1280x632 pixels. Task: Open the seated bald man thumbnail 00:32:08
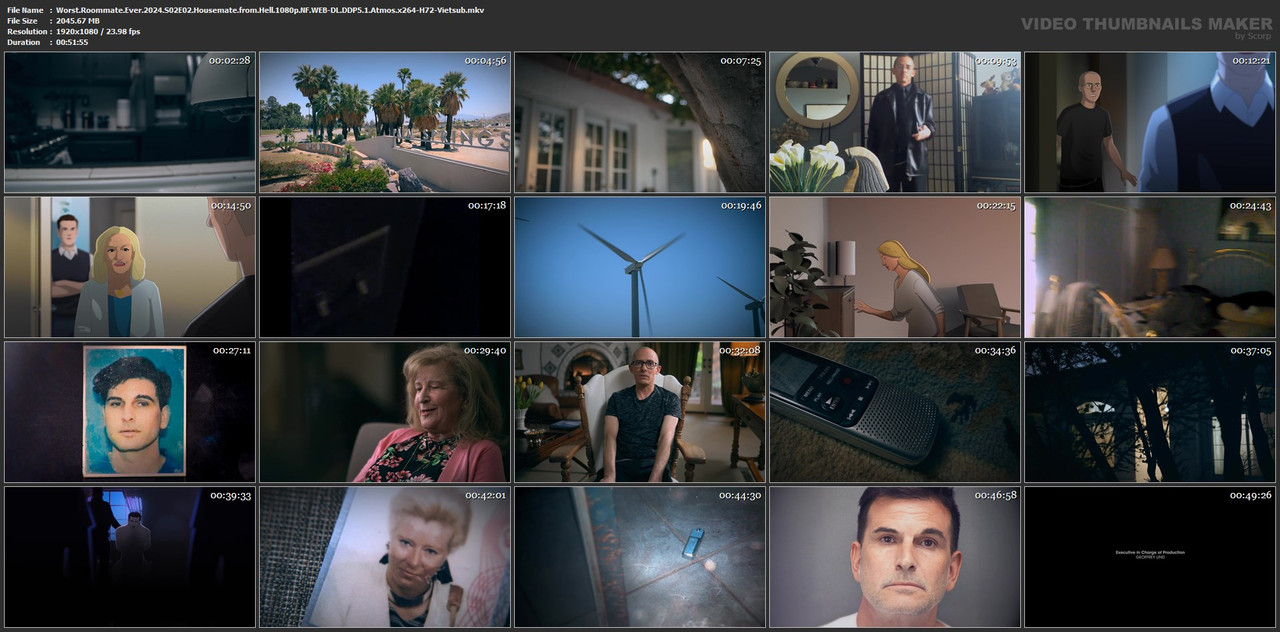click(640, 412)
